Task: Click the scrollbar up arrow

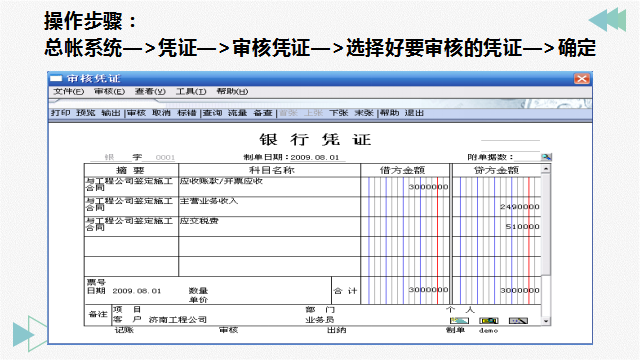Action: pos(546,168)
